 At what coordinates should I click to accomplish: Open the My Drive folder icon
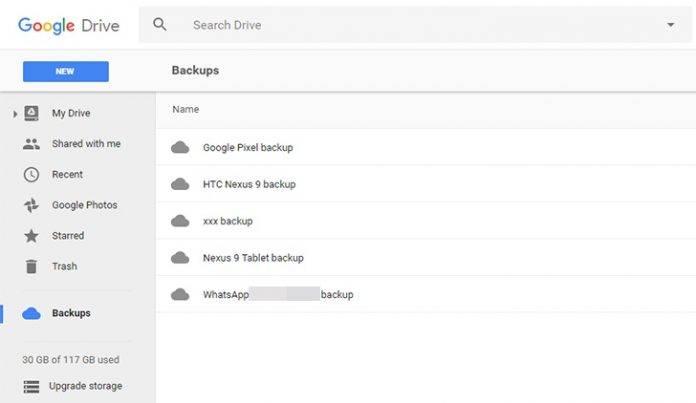31,113
